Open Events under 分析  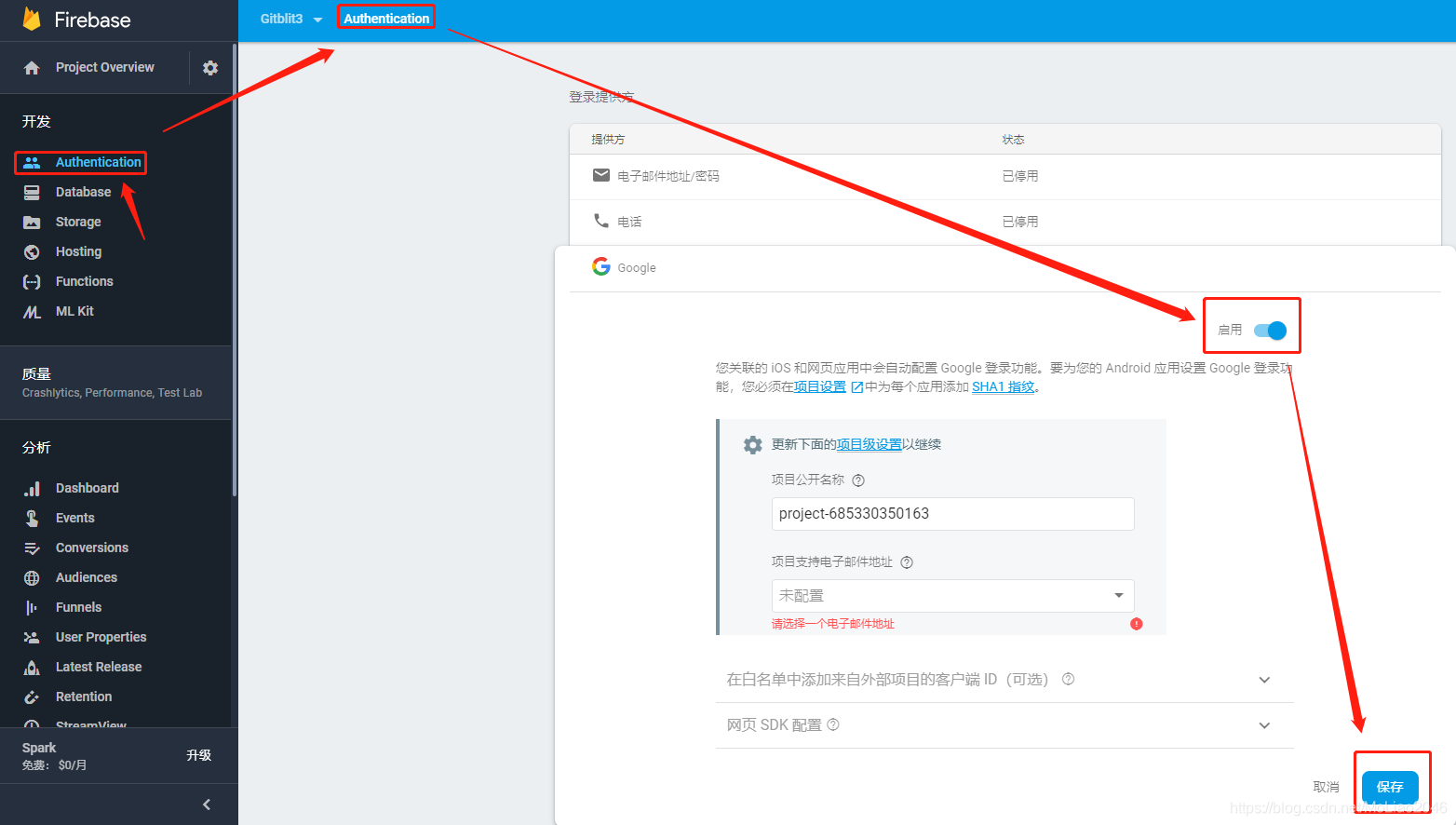pyautogui.click(x=74, y=518)
